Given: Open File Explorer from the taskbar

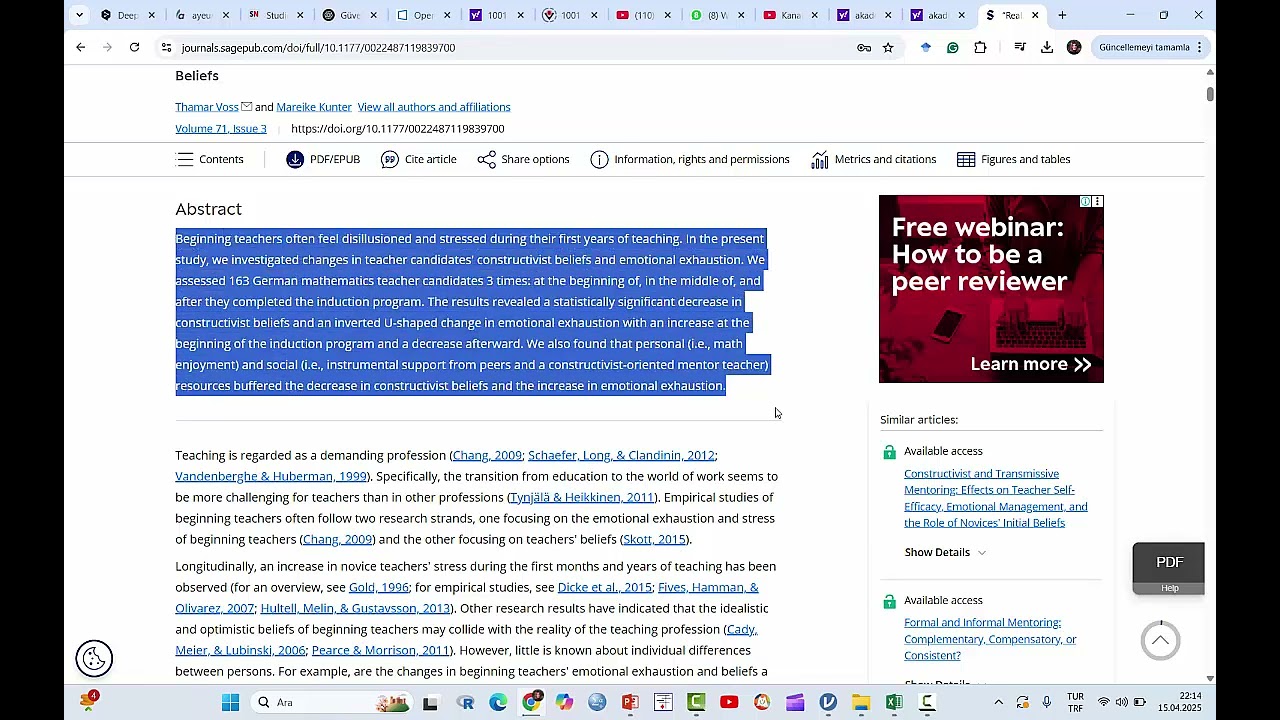Looking at the screenshot, I should pos(861,702).
